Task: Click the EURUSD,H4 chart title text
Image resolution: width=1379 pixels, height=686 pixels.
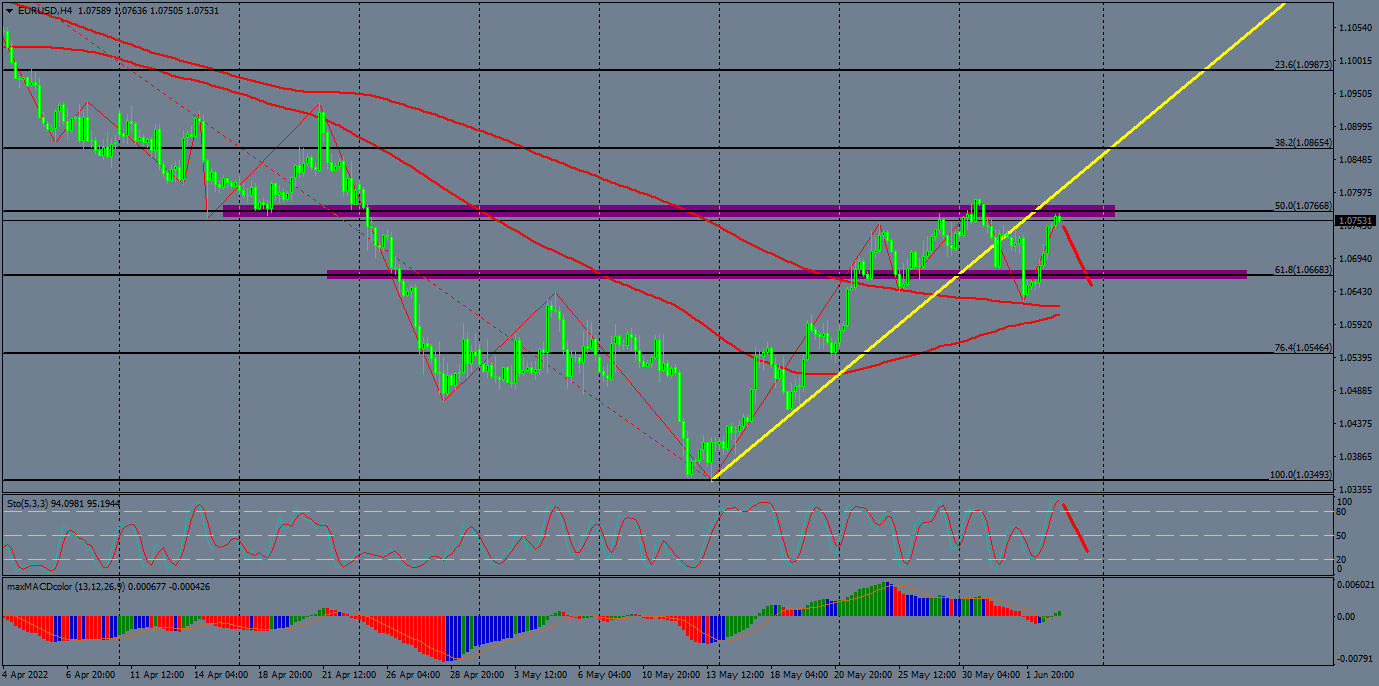Action: click(45, 10)
